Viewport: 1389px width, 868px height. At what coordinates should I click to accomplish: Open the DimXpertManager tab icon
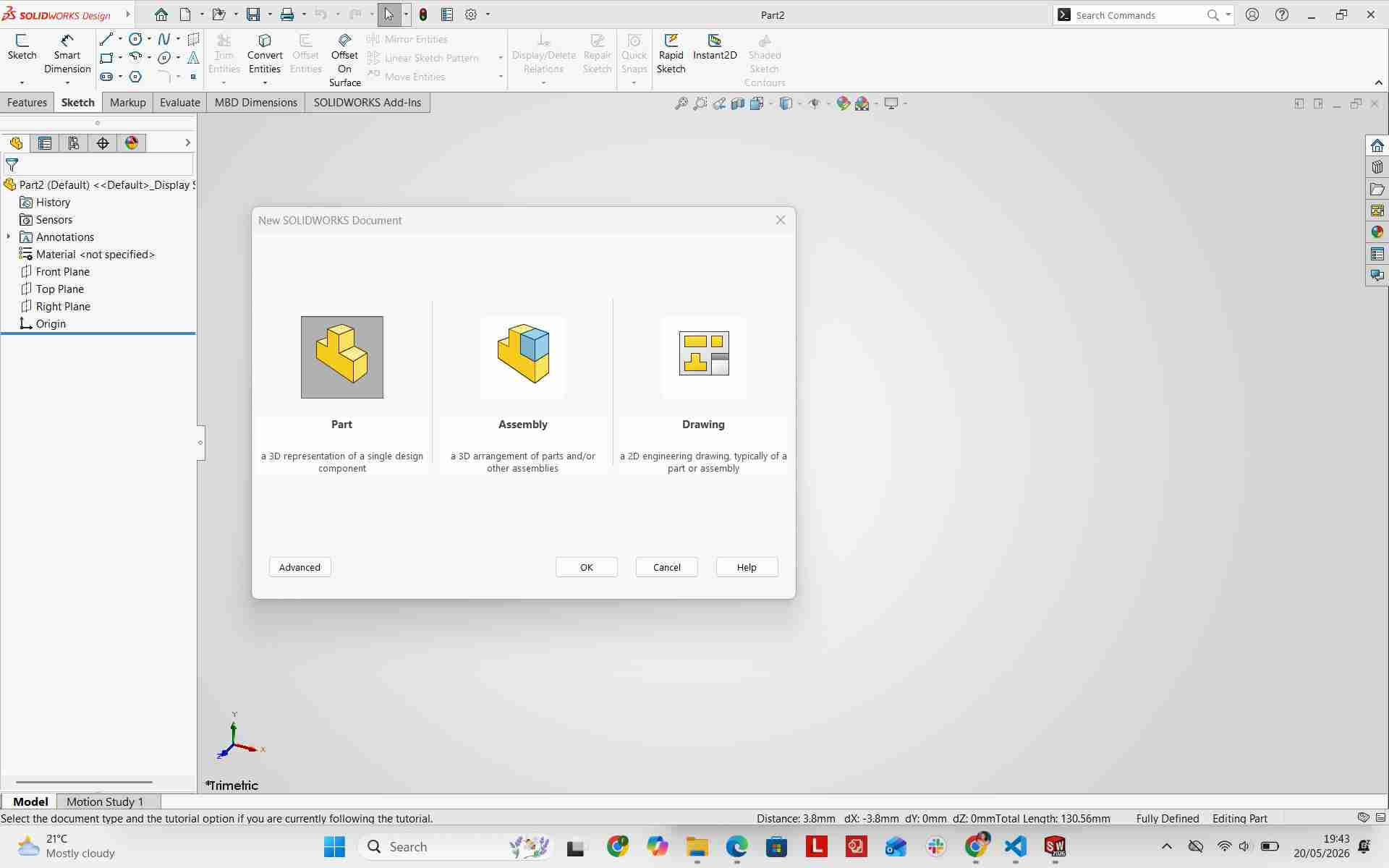tap(103, 143)
